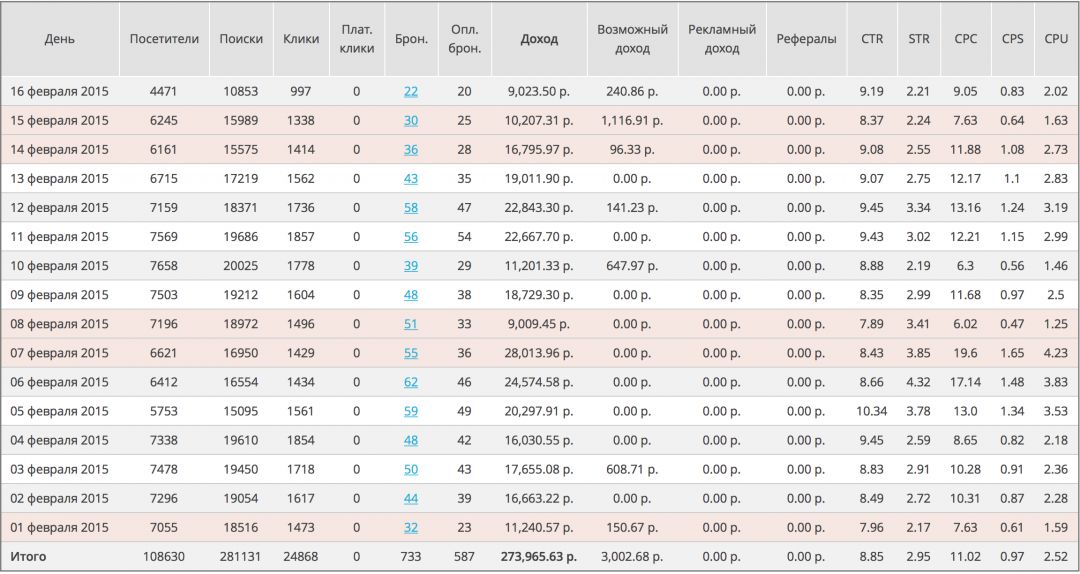
Task: Click the Возможный доход column header
Action: pyautogui.click(x=632, y=39)
